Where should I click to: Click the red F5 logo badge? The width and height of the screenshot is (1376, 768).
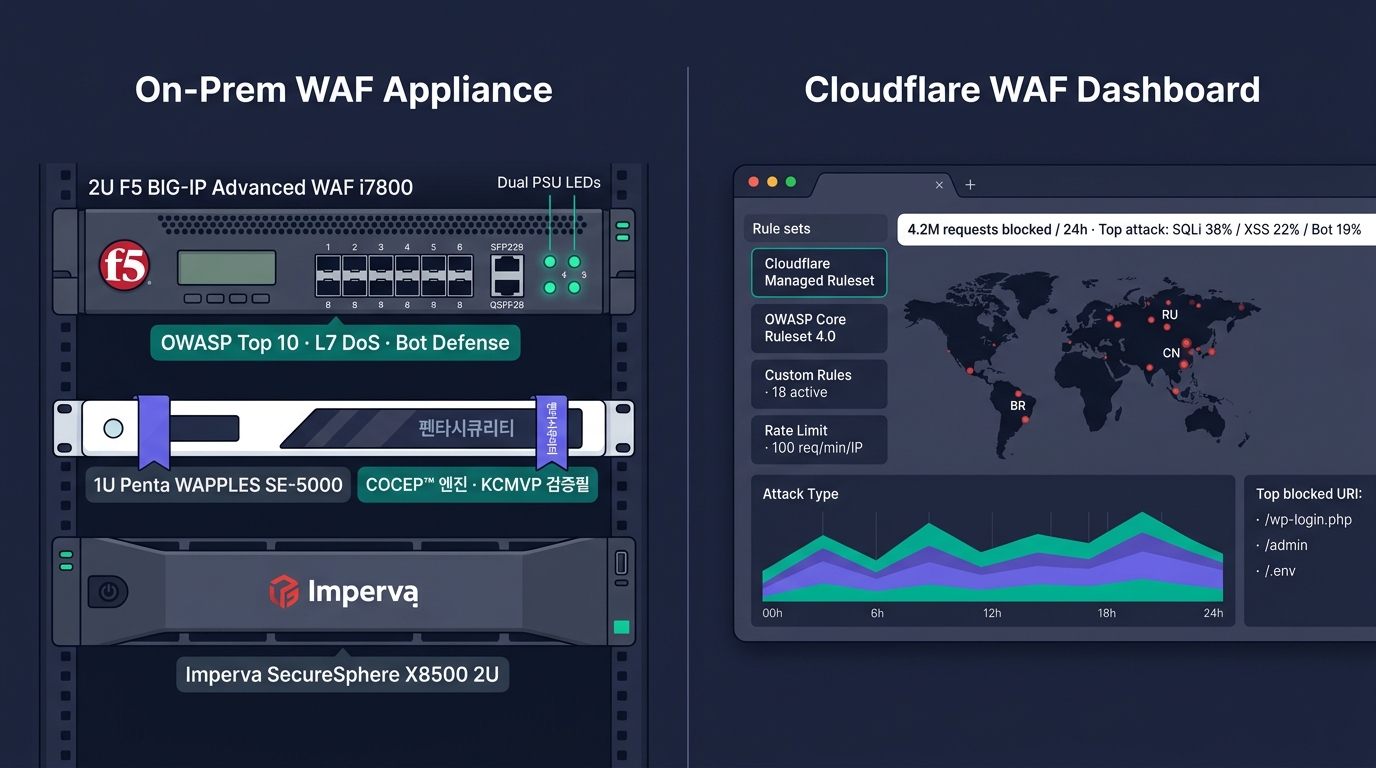click(124, 266)
